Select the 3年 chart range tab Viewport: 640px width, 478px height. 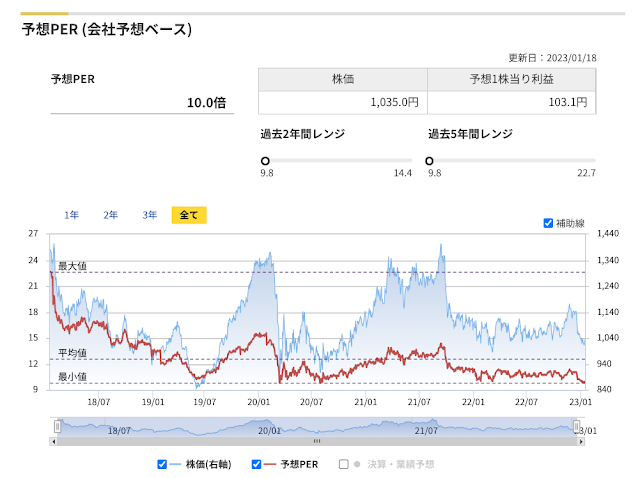click(x=149, y=215)
